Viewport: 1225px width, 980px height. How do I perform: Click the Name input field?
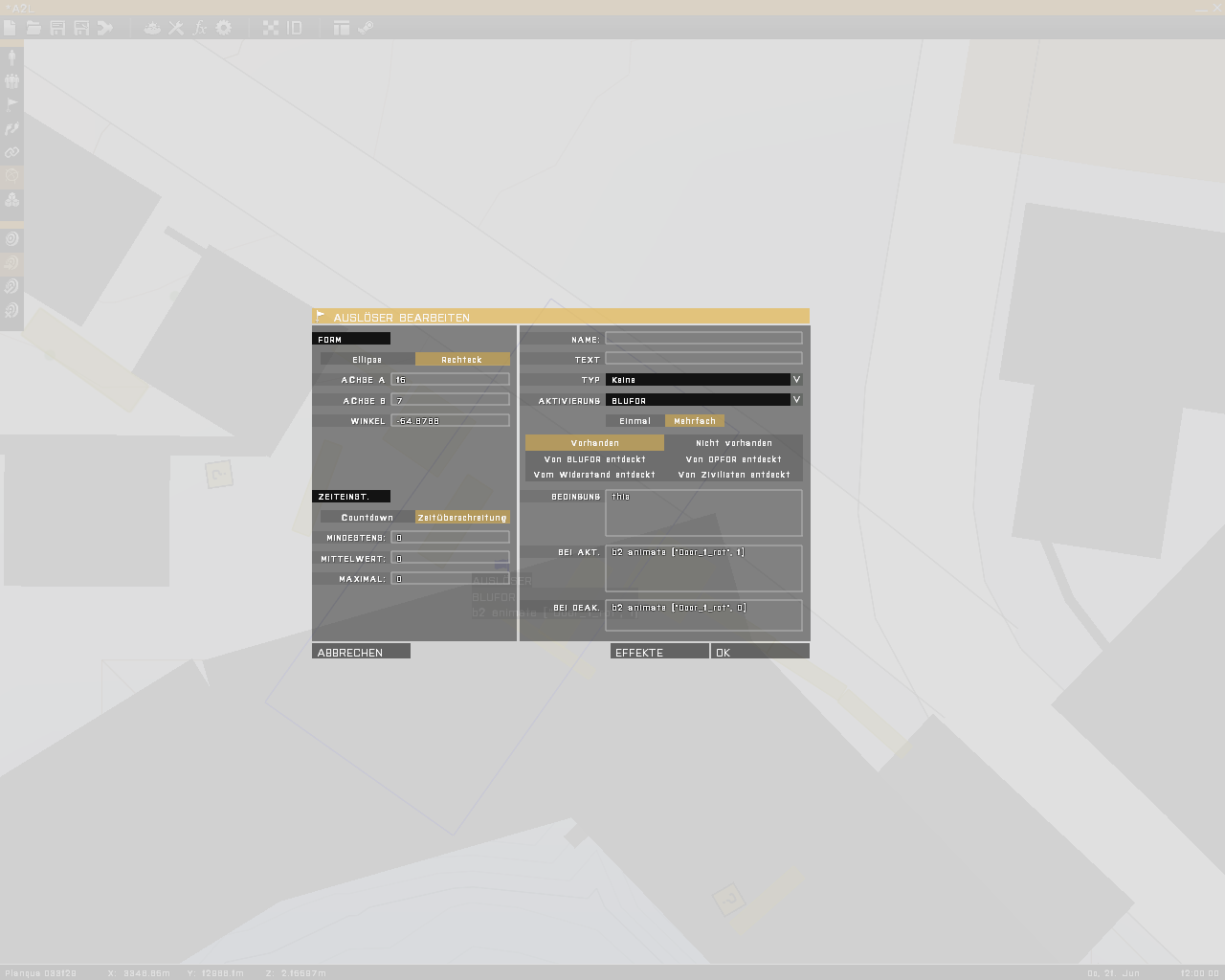pyautogui.click(x=703, y=339)
